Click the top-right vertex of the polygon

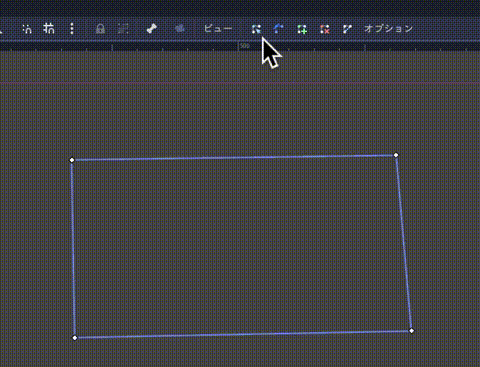(x=396, y=155)
